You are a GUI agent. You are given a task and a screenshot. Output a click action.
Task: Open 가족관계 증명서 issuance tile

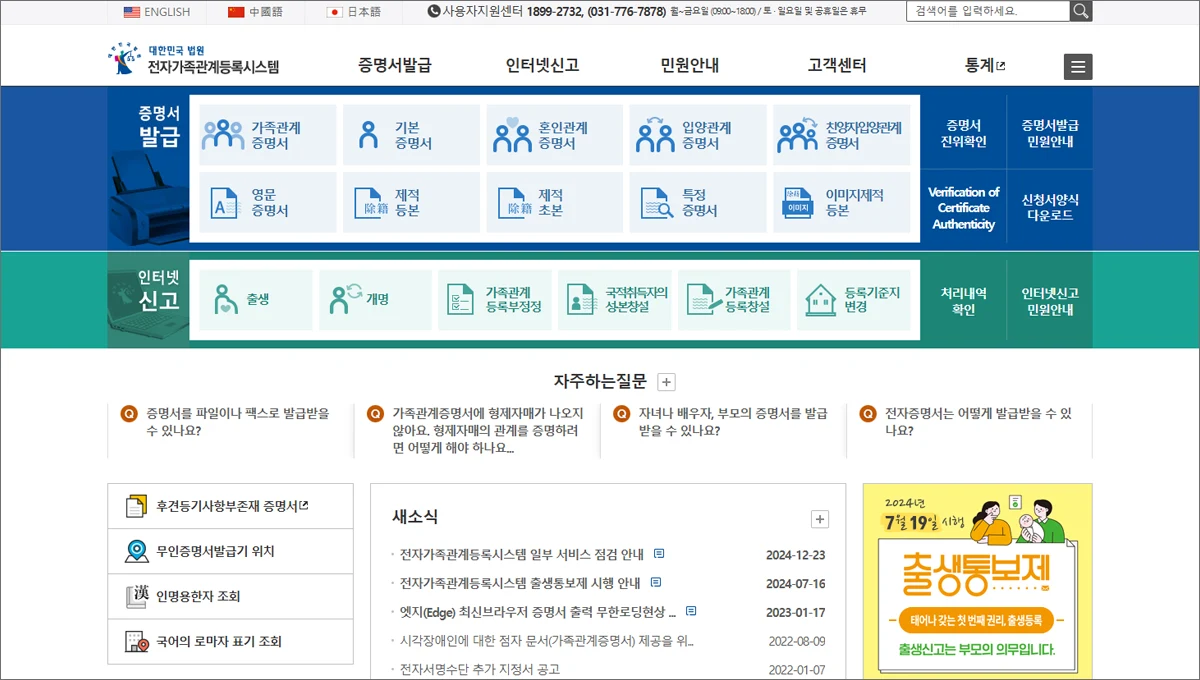coord(268,135)
